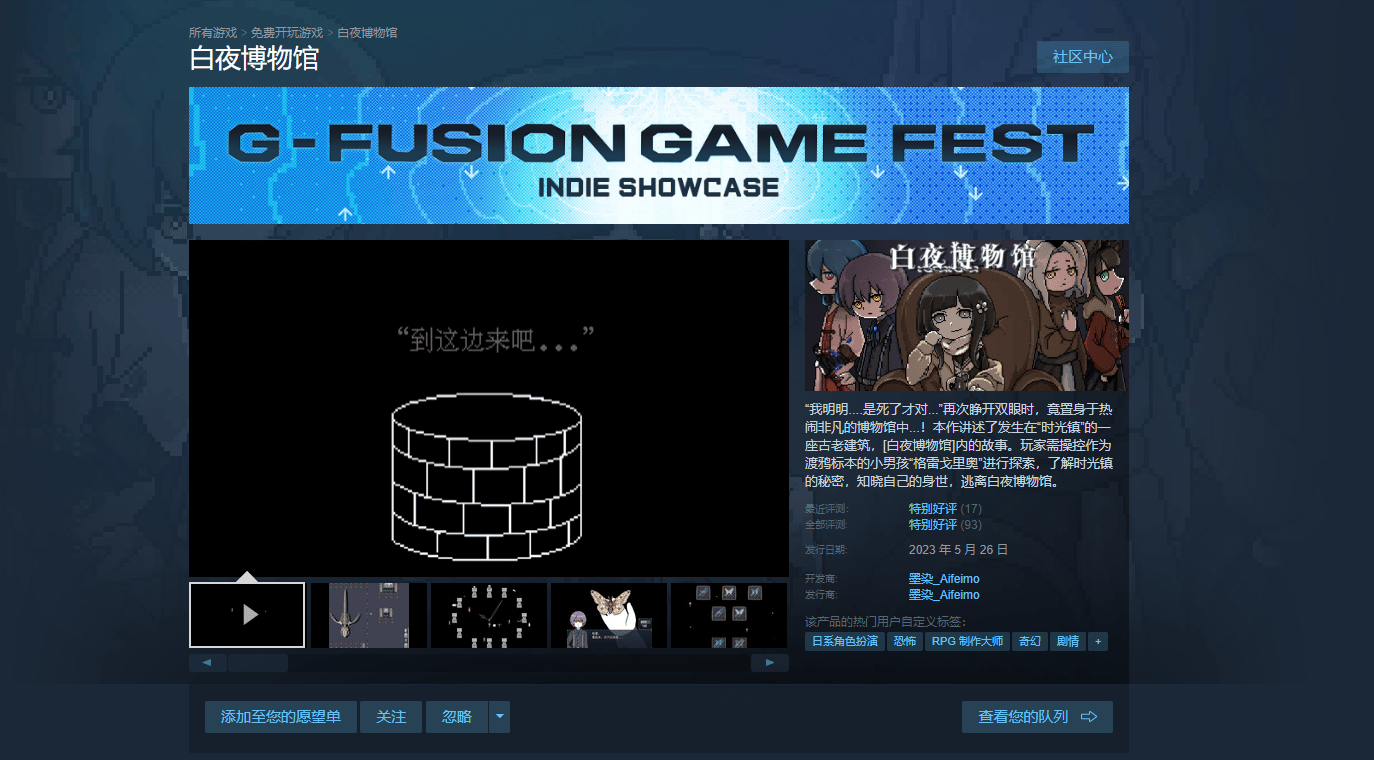The width and height of the screenshot is (1374, 760).
Task: Click 添加至您的愿望单 button
Action: tap(281, 717)
